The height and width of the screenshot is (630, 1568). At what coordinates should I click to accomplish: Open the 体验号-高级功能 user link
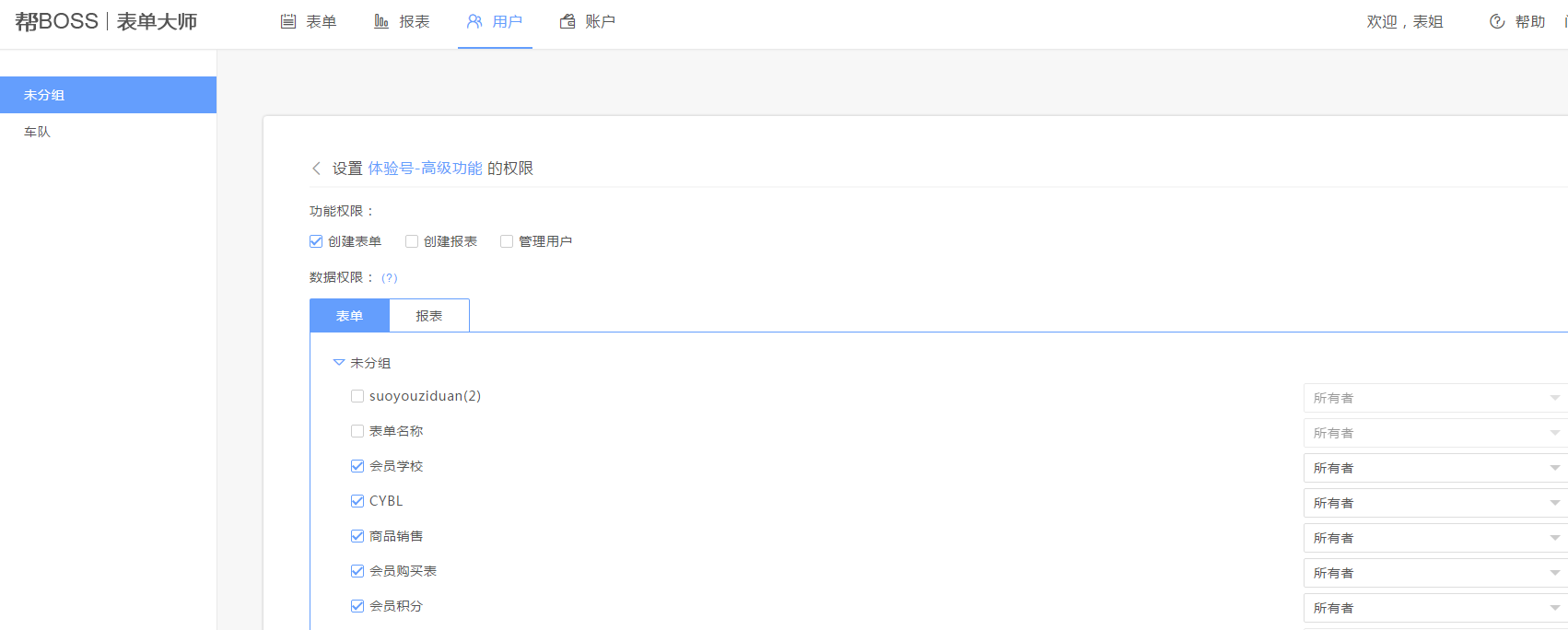tap(425, 169)
